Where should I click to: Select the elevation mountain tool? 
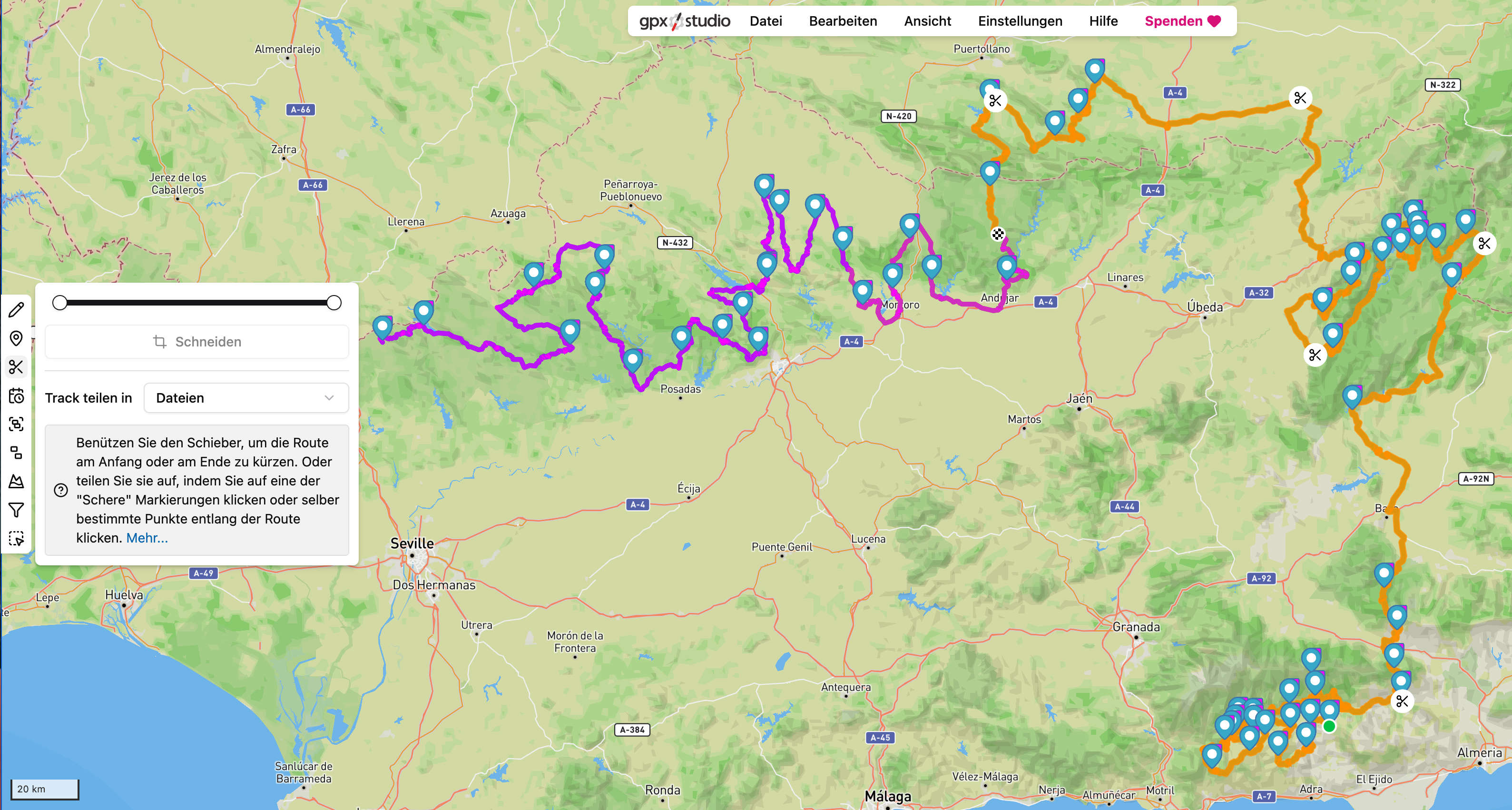[x=17, y=481]
